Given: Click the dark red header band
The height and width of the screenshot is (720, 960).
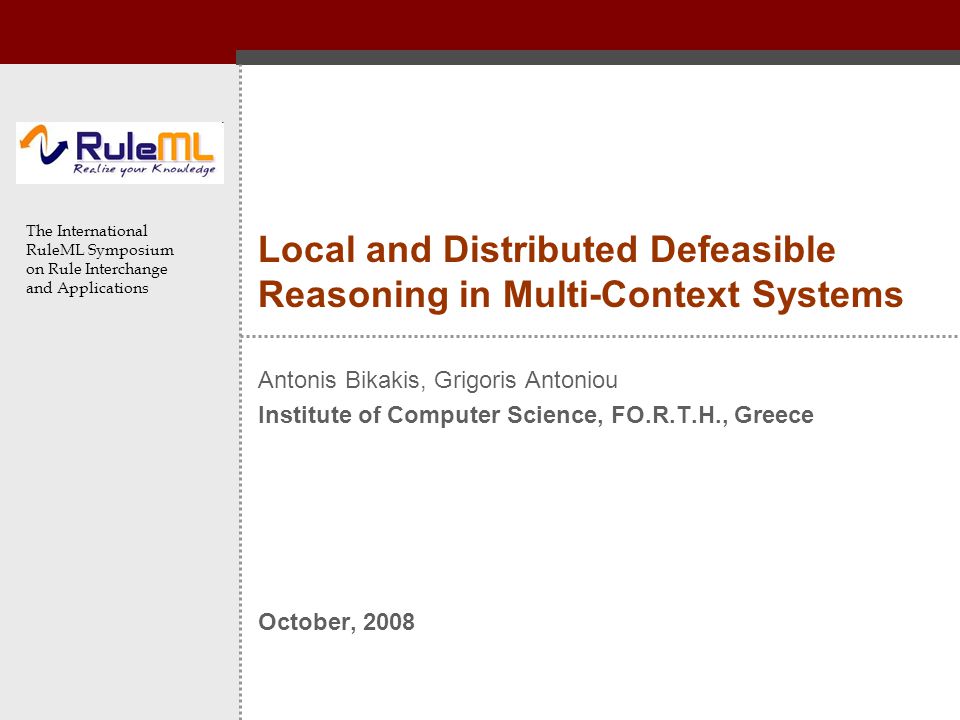Looking at the screenshot, I should 480,25.
